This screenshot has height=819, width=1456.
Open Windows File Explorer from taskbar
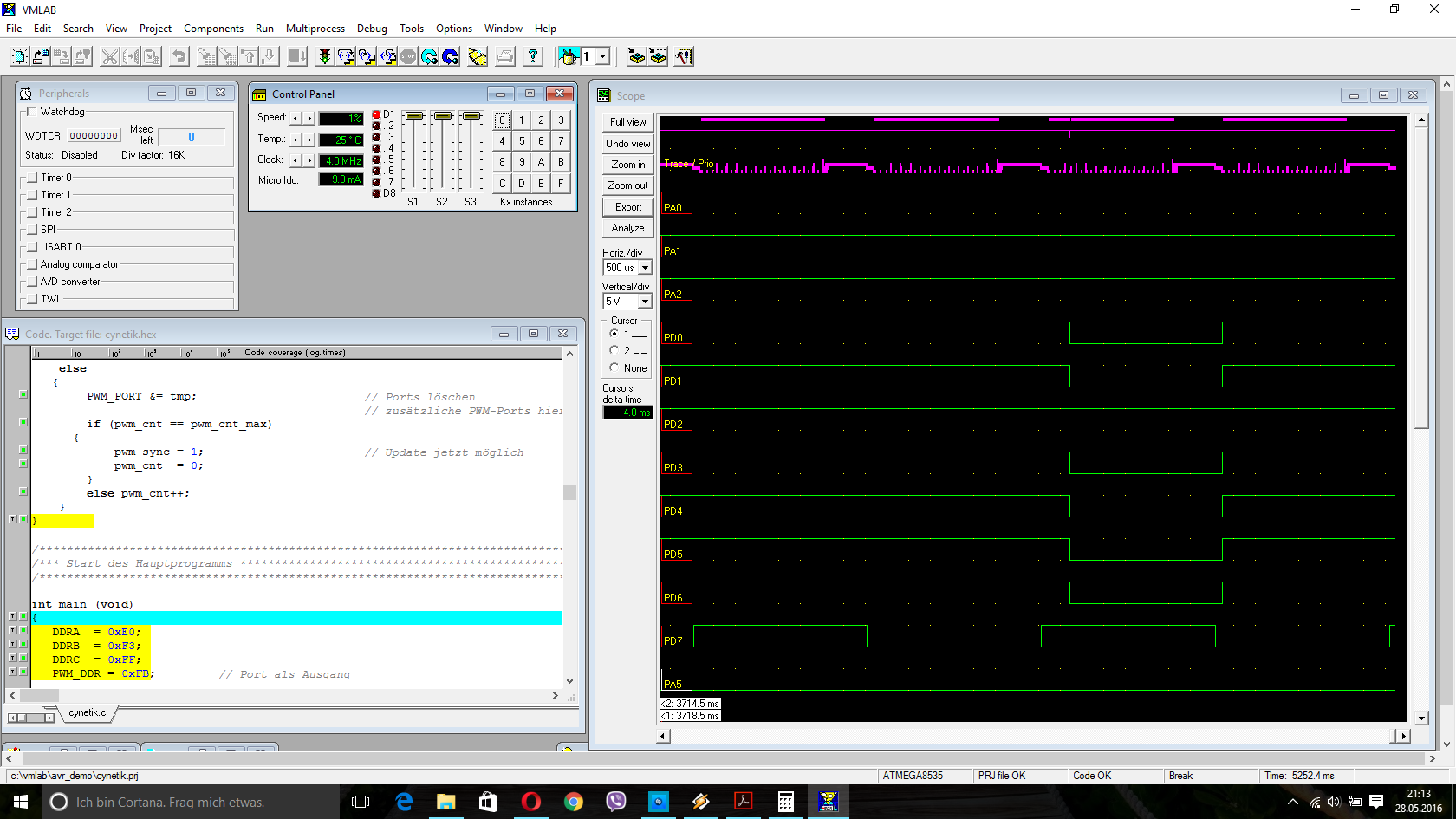coord(445,802)
